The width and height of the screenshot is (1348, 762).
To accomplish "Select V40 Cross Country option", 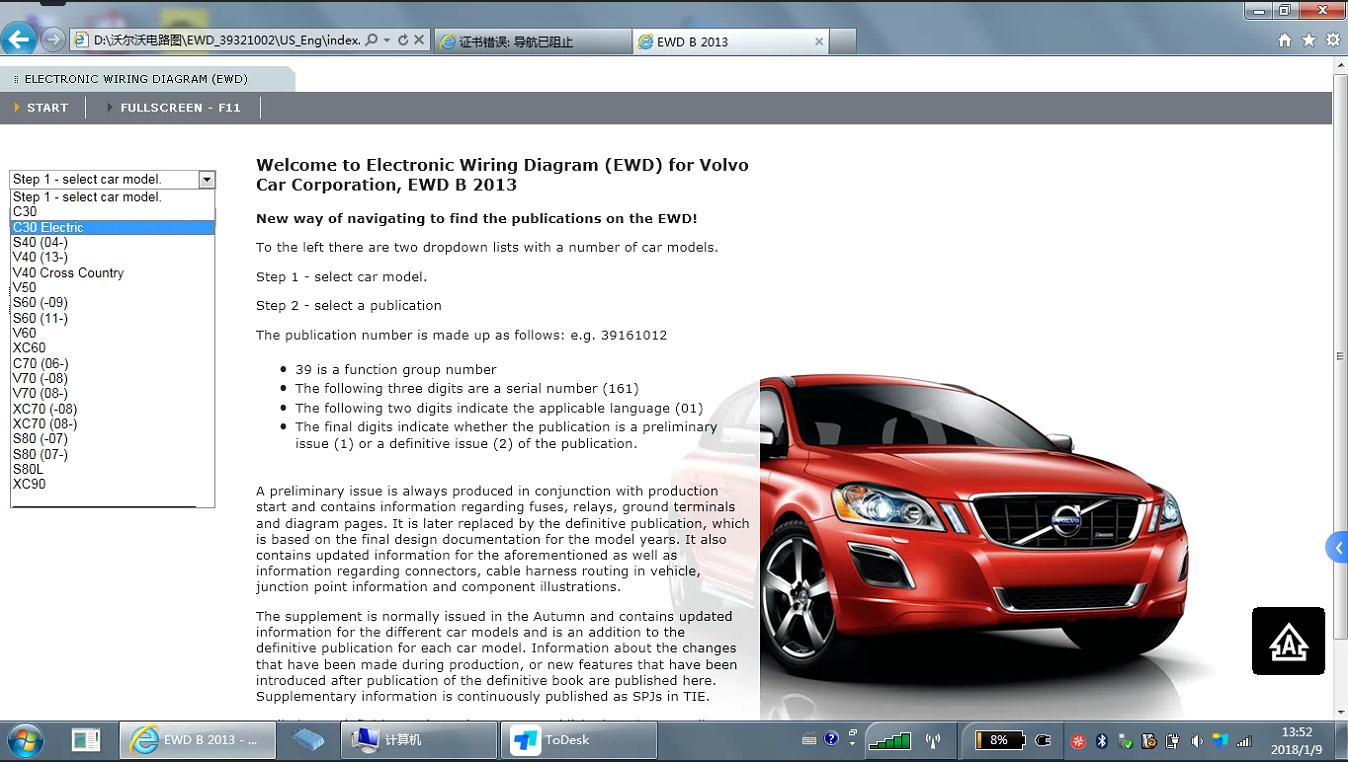I will 112,272.
